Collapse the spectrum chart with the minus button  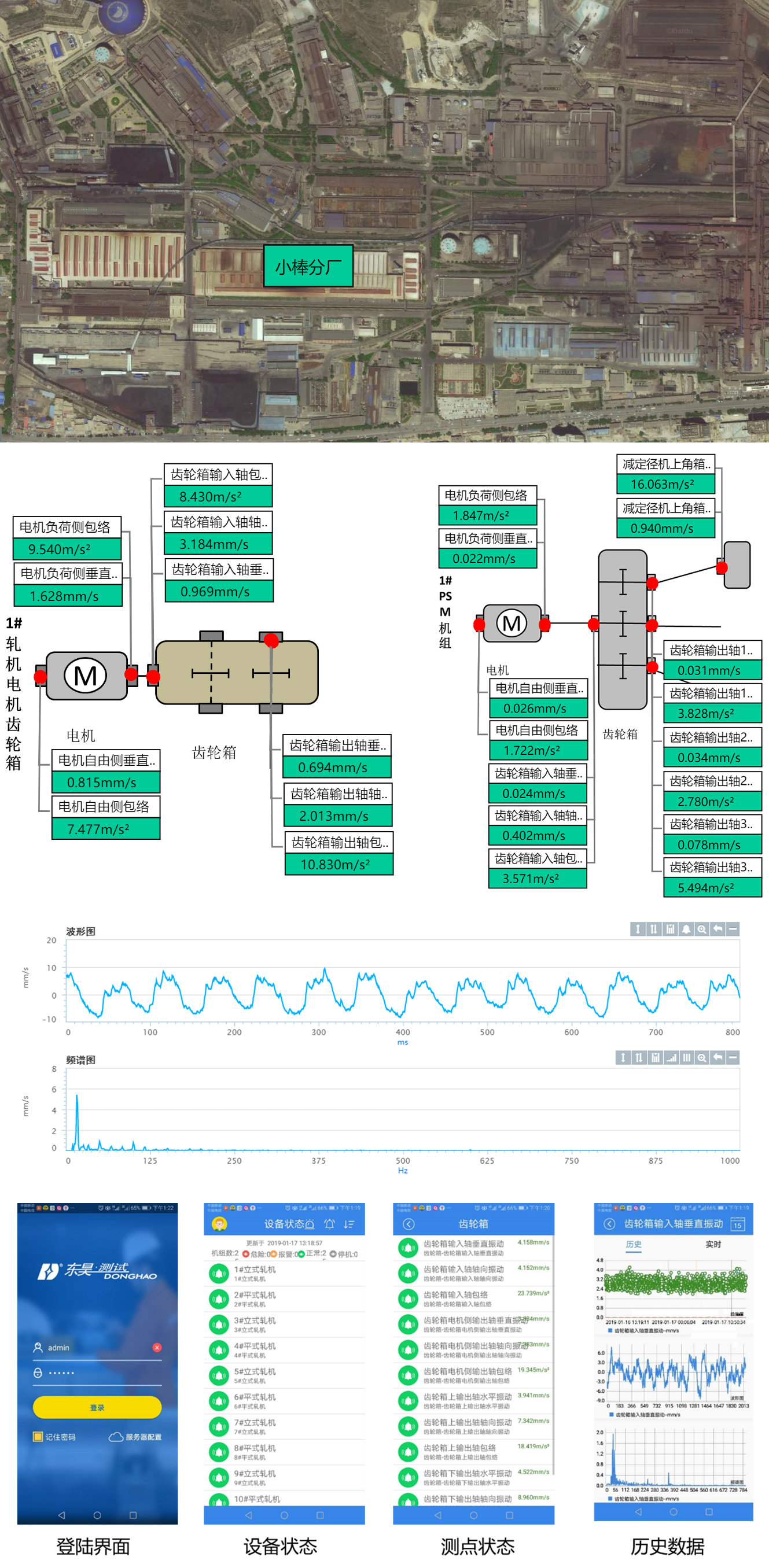point(733,1057)
